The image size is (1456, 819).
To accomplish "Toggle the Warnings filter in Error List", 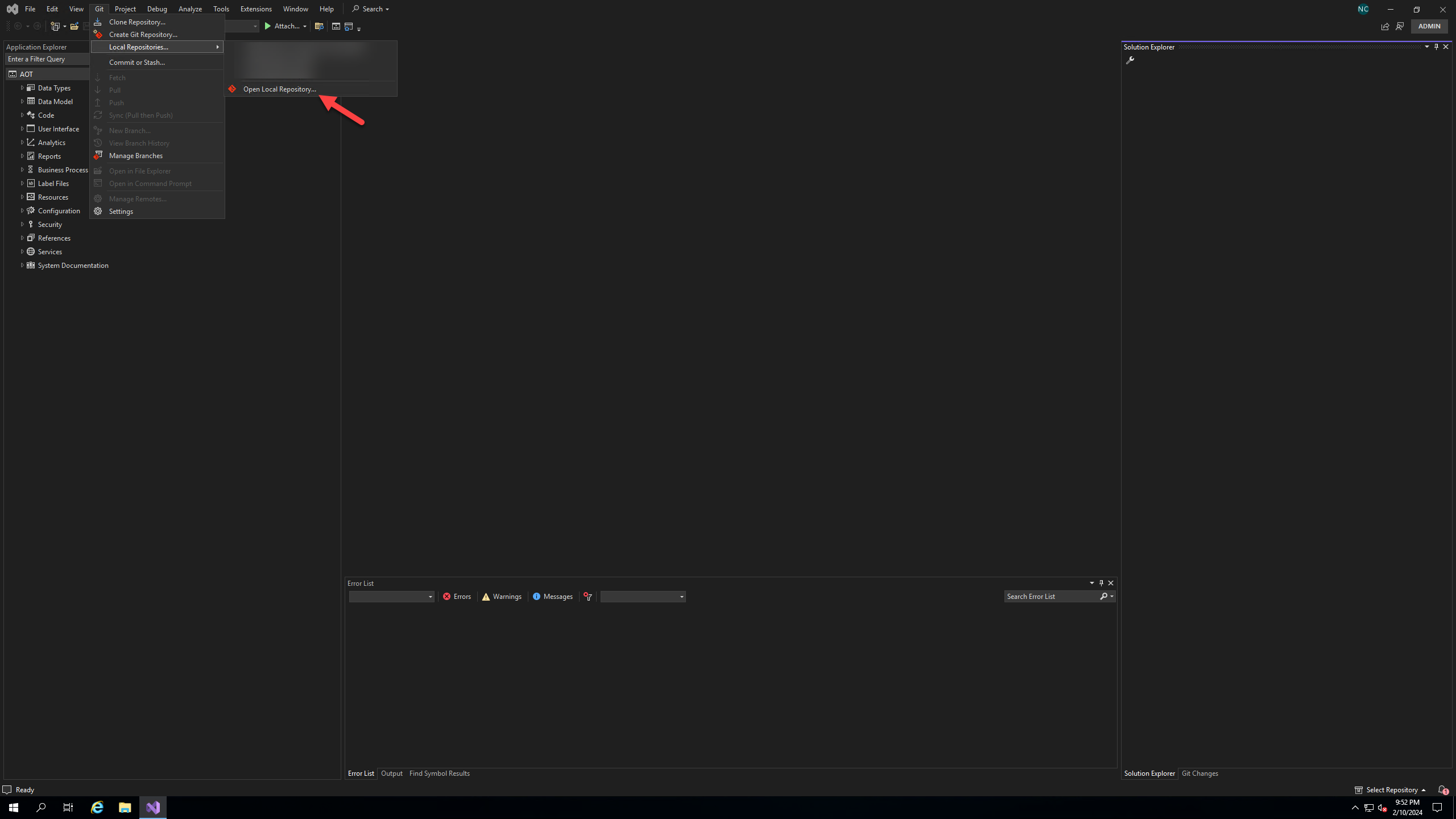I will (x=502, y=597).
